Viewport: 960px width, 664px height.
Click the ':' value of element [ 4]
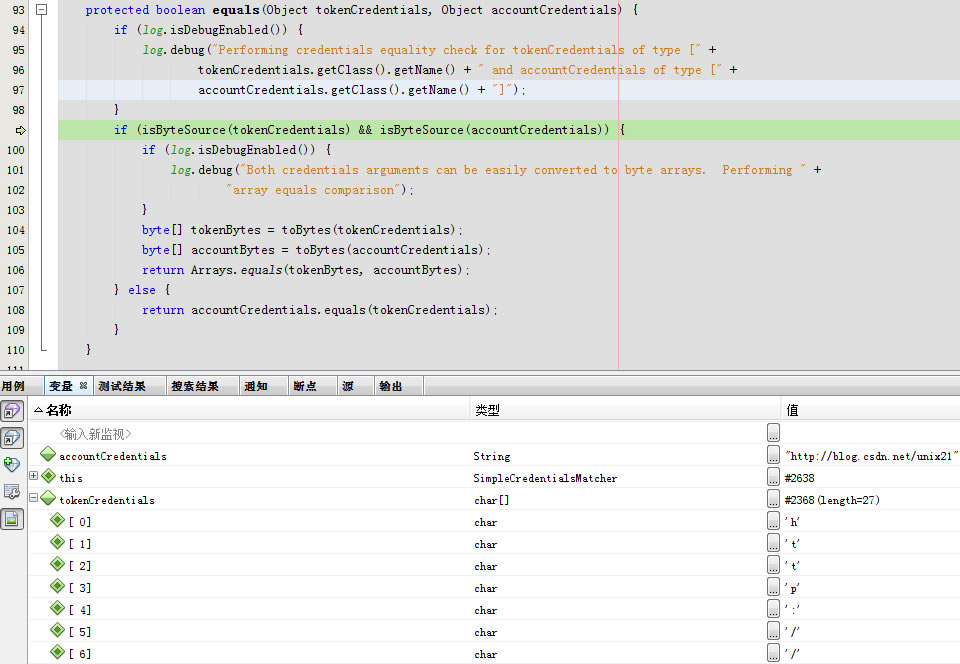click(x=792, y=611)
